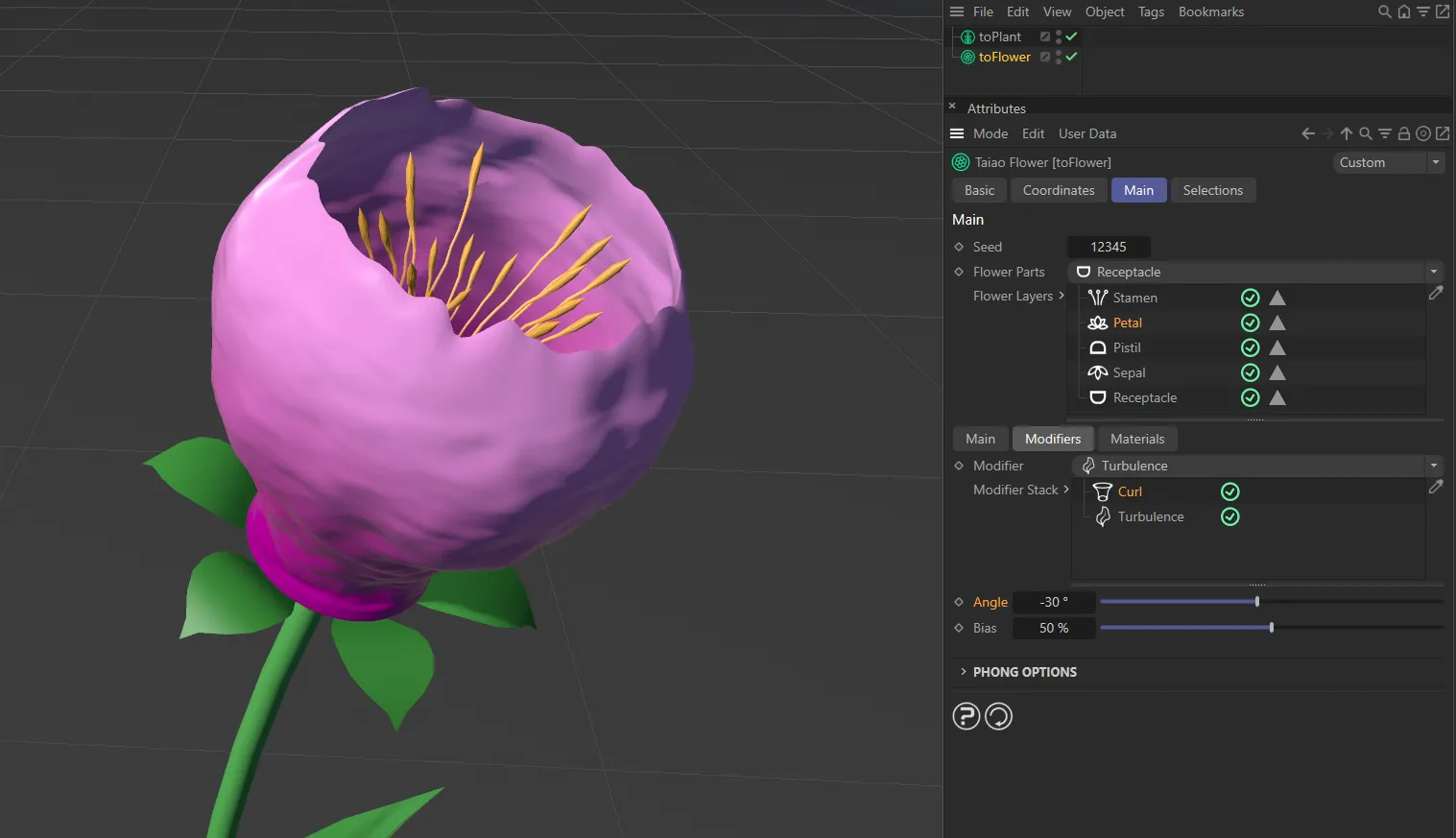This screenshot has width=1456, height=838.
Task: Switch to the Materials tab
Action: (x=1137, y=439)
